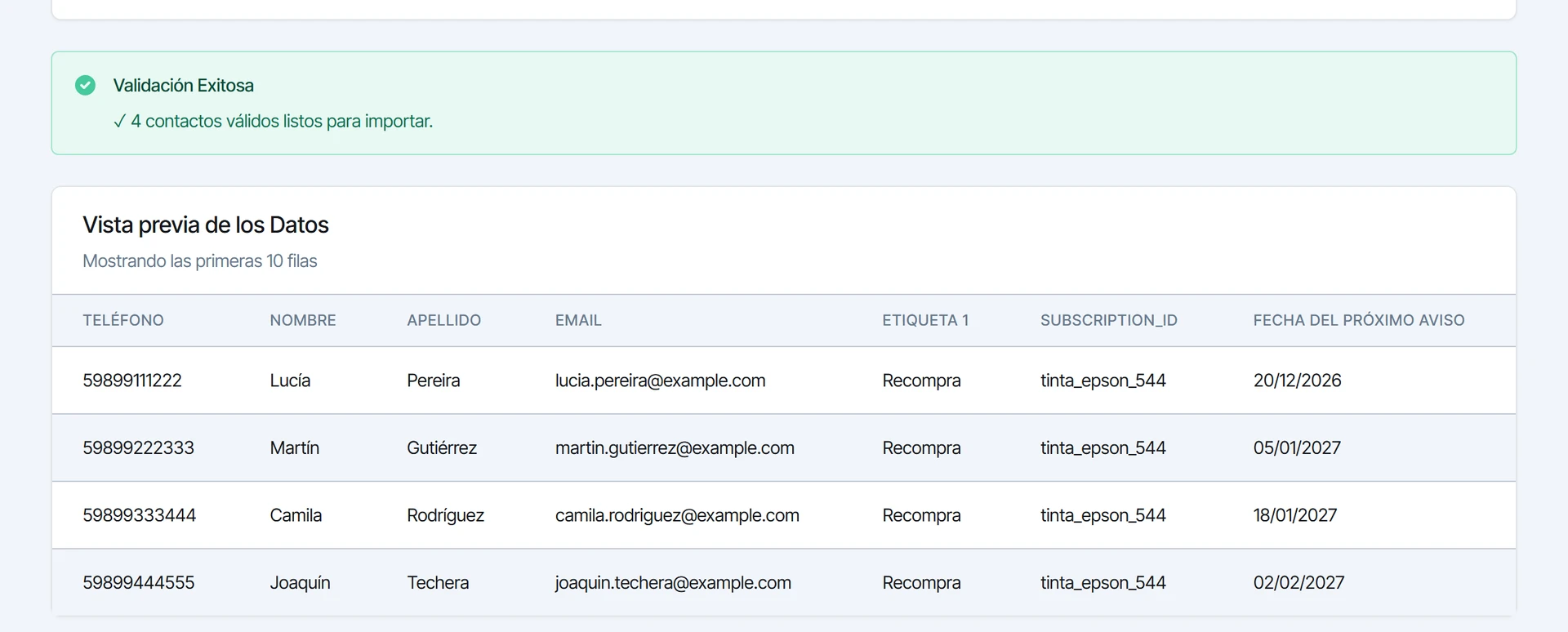Click the name cell 'Martín'
Screen dimensions: 1568x632
pyautogui.click(x=295, y=448)
